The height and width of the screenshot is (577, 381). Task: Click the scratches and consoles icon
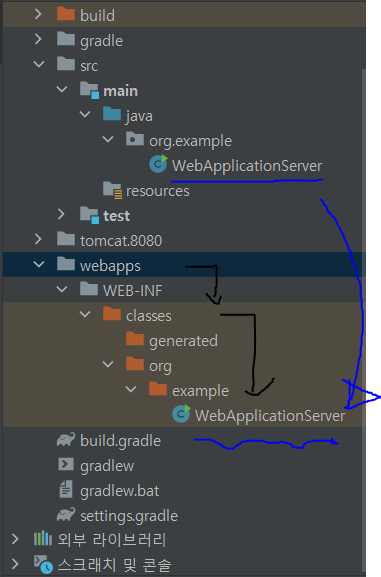tap(43, 564)
